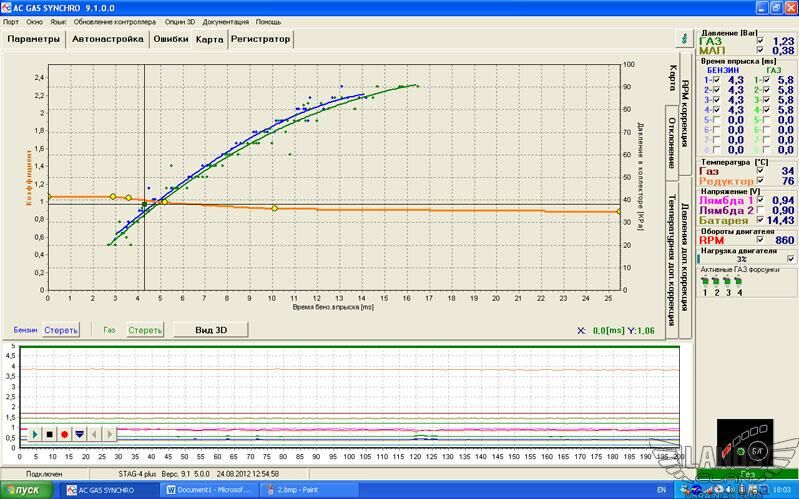
Task: Toggle active gas injector 2 icon
Action: [x=717, y=281]
